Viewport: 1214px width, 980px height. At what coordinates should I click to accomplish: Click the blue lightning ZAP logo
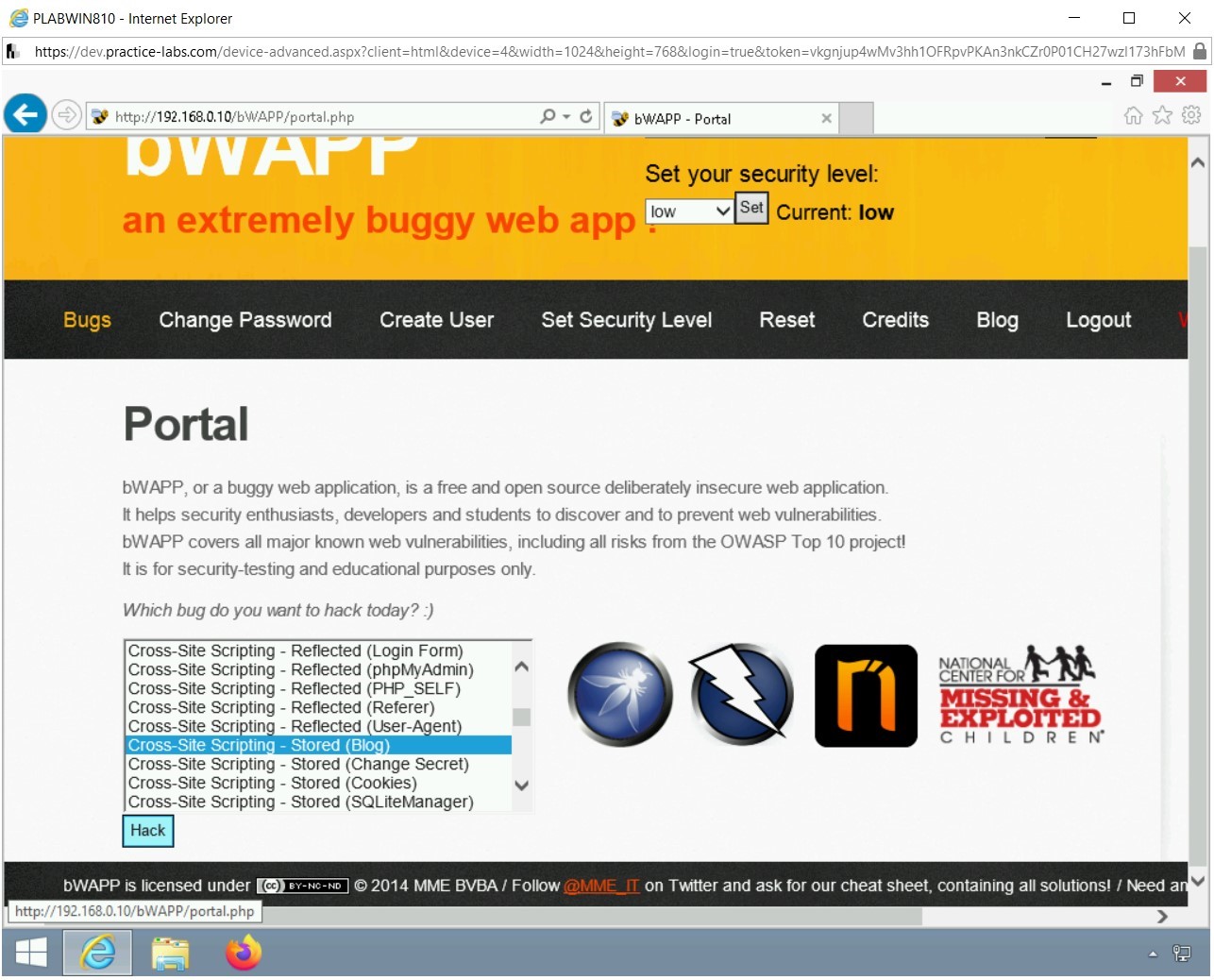pos(742,695)
